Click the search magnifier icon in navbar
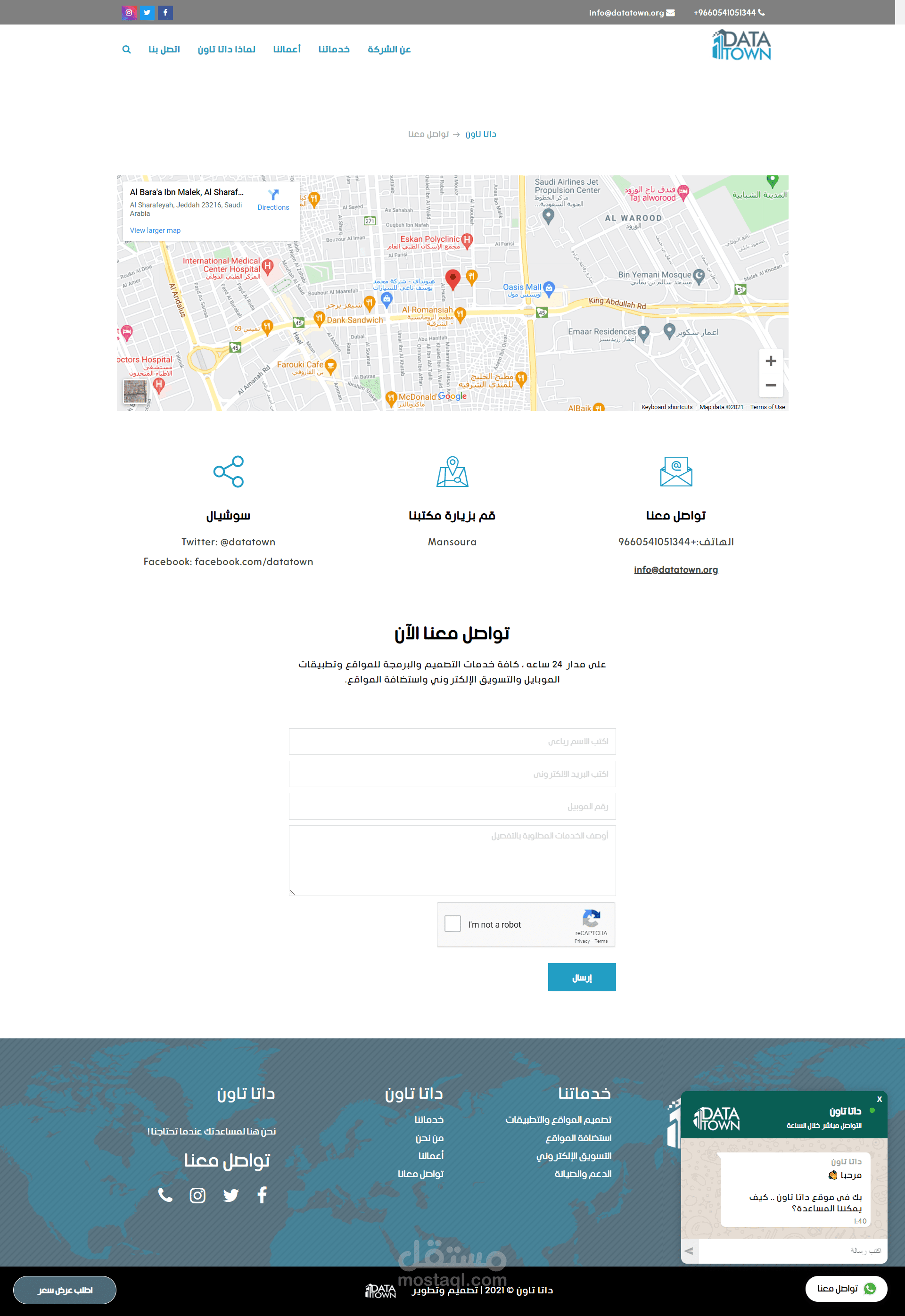This screenshot has height=1316, width=905. pos(126,49)
